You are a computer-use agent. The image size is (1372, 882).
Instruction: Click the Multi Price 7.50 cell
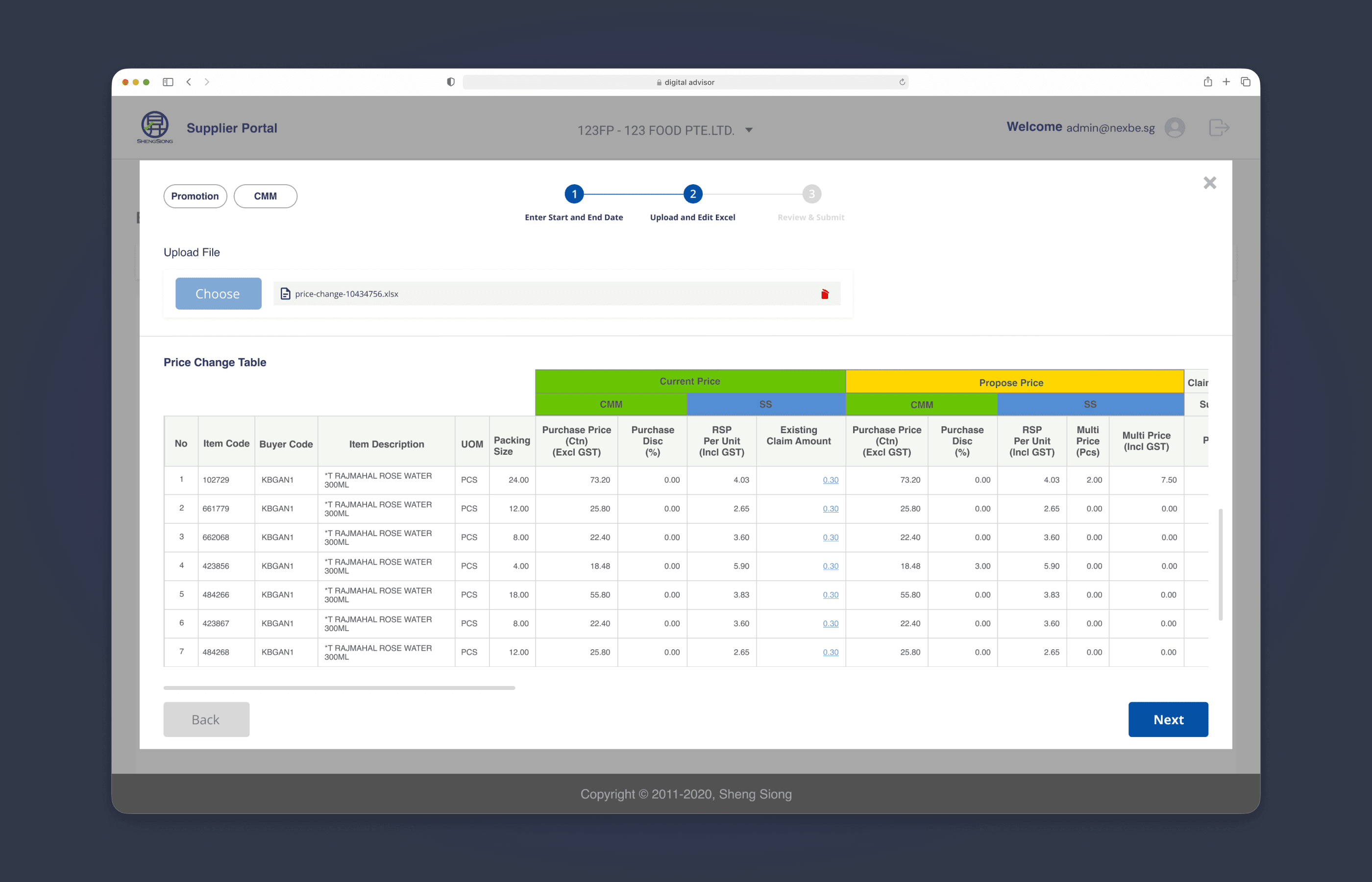(1147, 480)
